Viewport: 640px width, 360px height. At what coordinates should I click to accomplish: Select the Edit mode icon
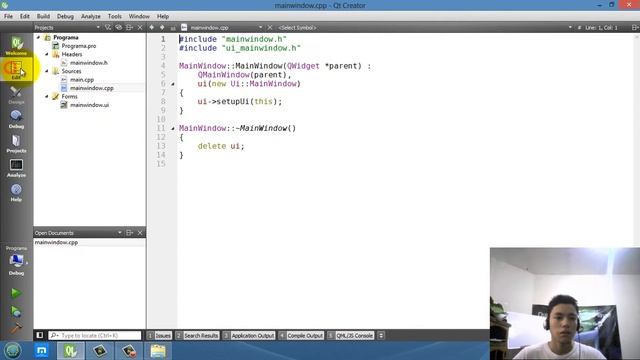(16, 69)
